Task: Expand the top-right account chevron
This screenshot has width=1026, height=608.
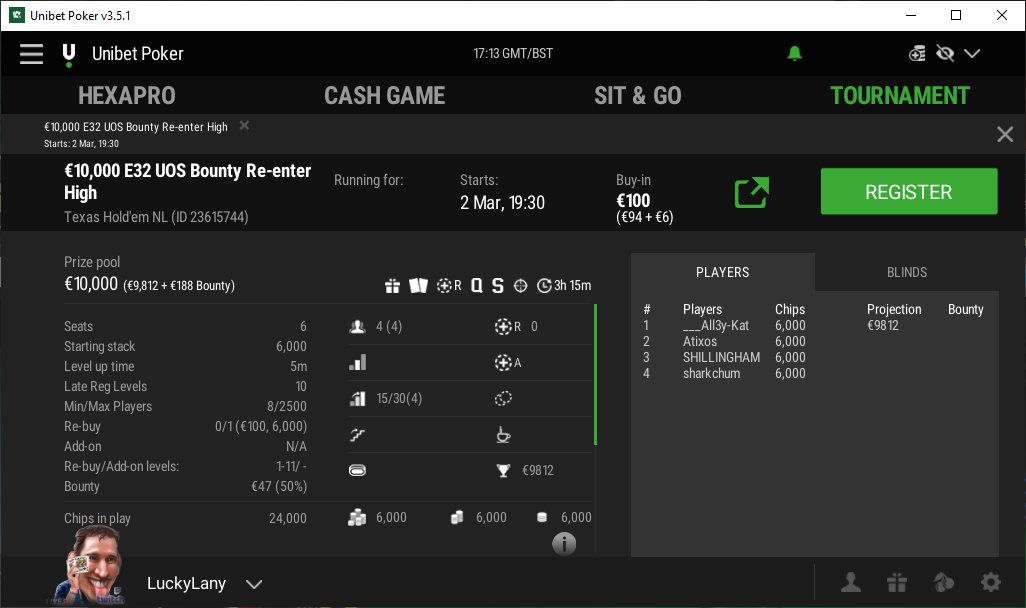Action: (x=972, y=54)
